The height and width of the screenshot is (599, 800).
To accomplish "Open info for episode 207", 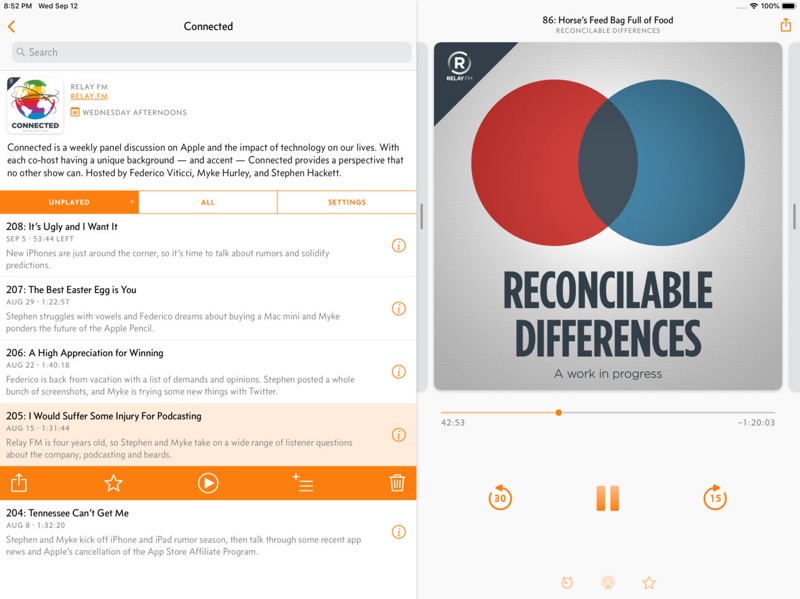I will pos(398,309).
